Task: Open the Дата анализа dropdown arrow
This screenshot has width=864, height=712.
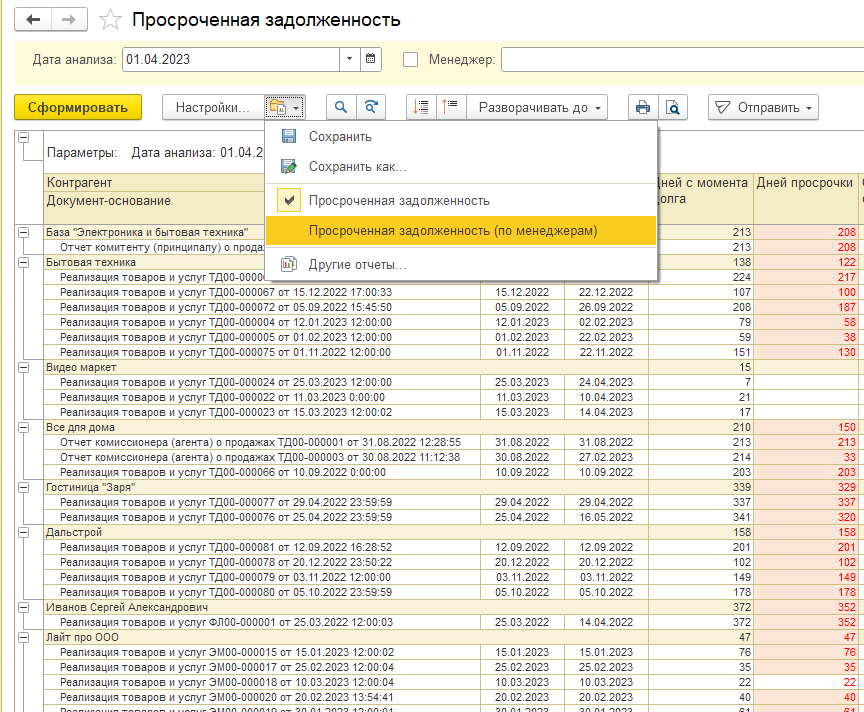Action: (349, 59)
